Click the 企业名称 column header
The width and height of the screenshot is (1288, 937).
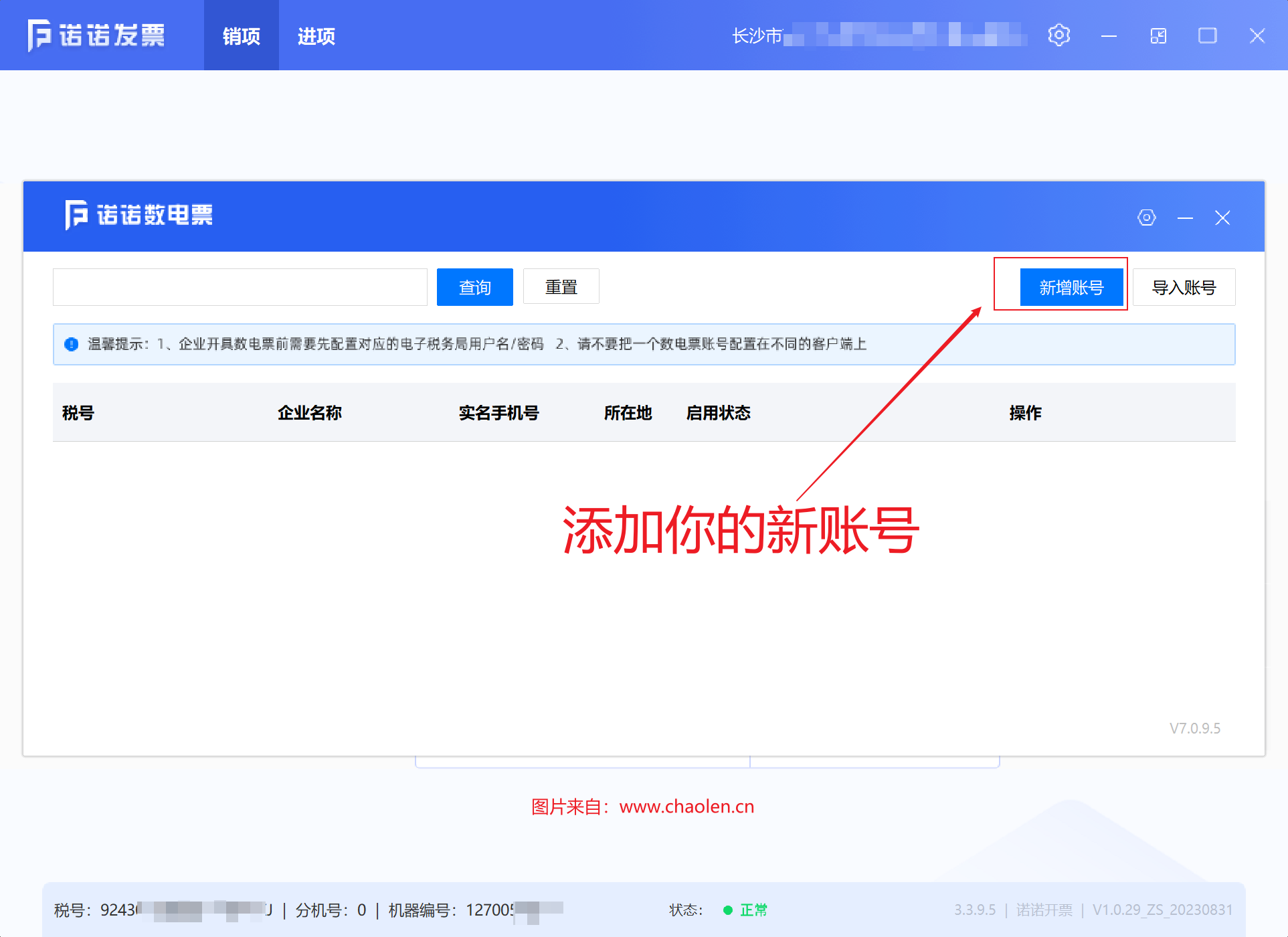pos(310,413)
